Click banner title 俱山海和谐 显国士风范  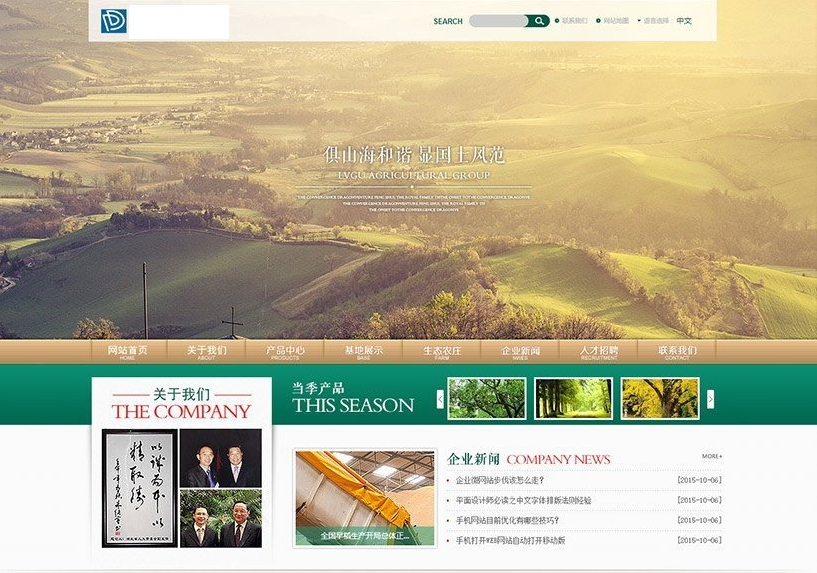414,155
